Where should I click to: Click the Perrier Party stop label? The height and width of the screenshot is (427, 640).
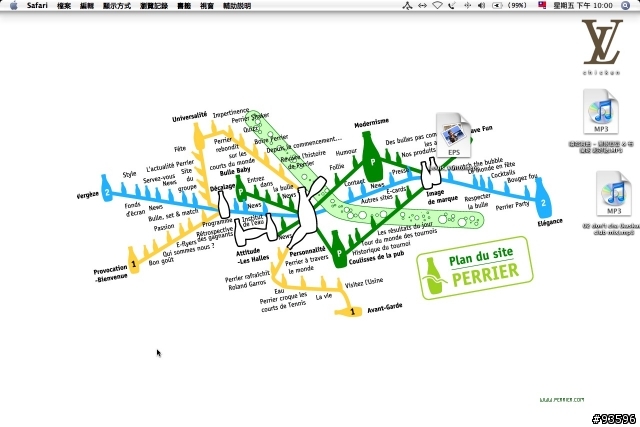click(x=512, y=205)
